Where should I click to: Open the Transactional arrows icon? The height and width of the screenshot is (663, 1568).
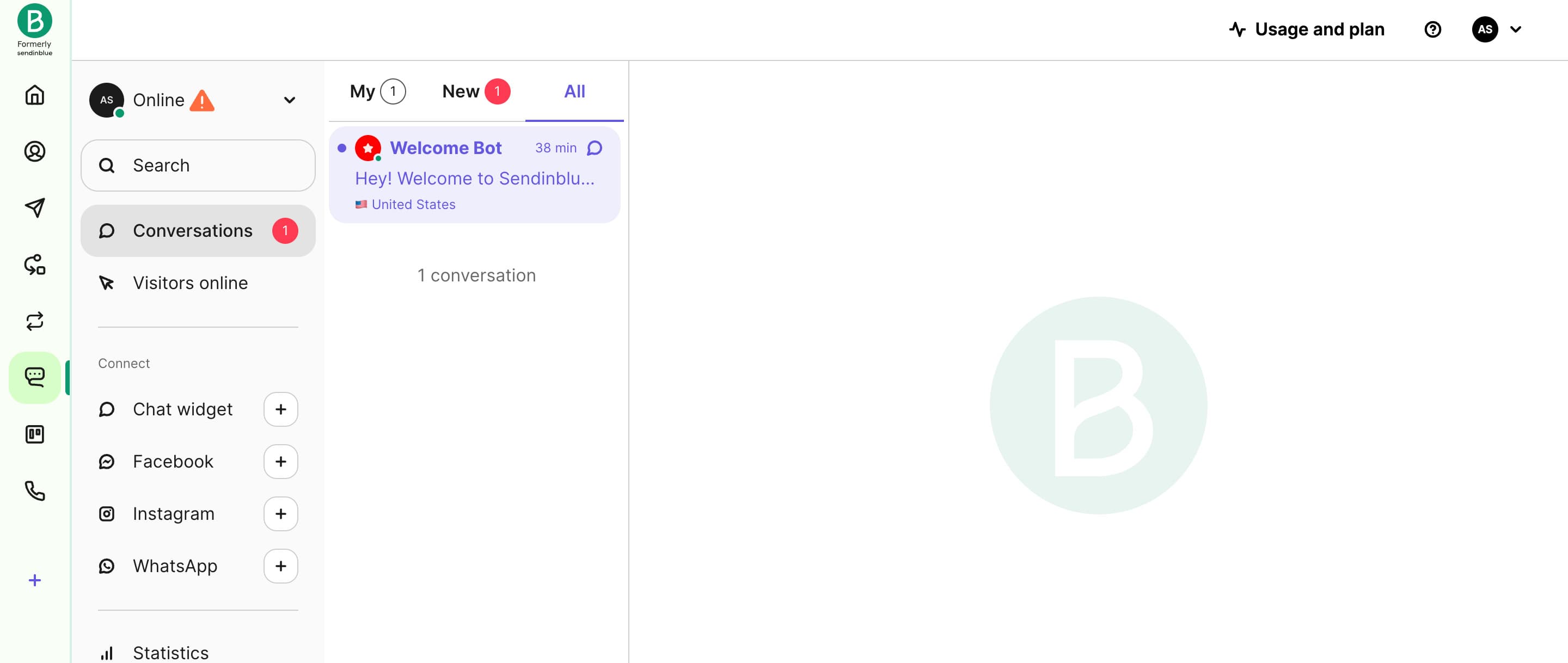pos(35,321)
